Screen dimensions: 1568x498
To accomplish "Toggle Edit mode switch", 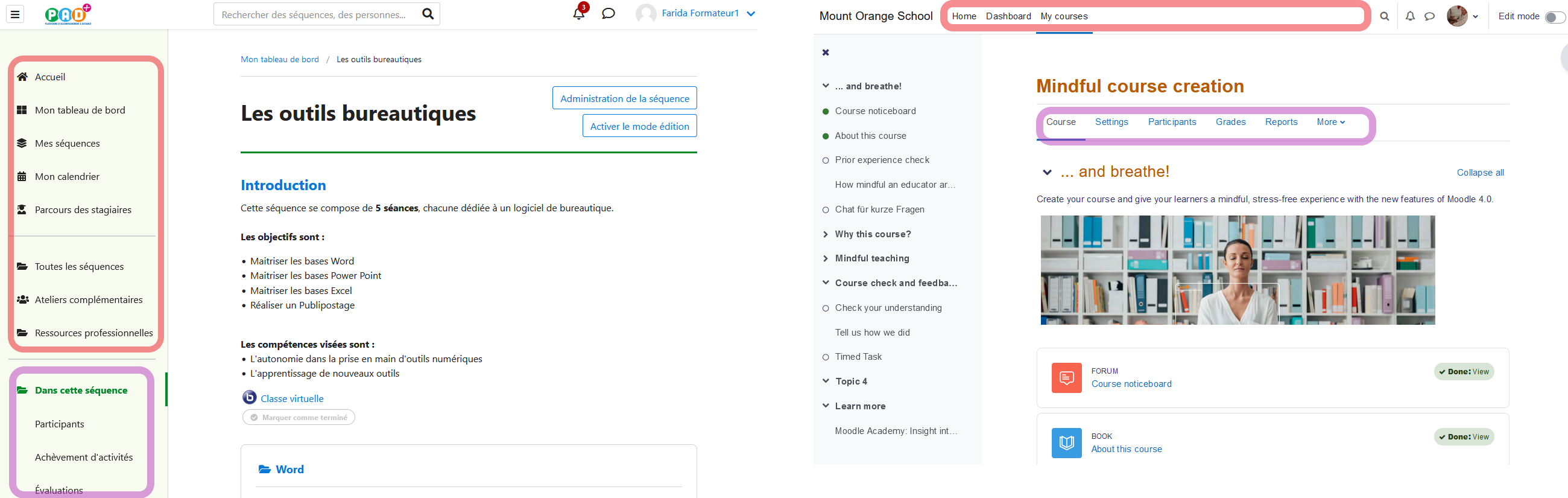I will tap(1555, 17).
